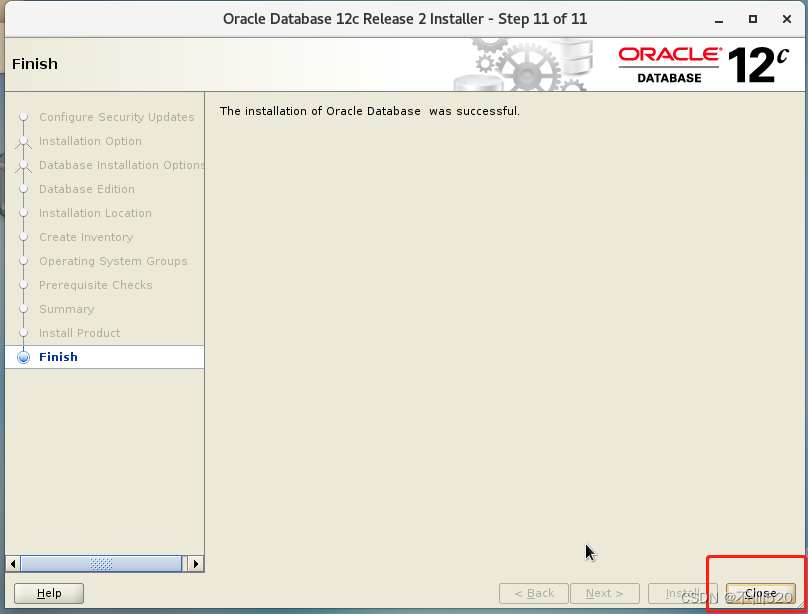Screen dimensions: 808x614
Task: Close the installer window with X
Action: click(x=786, y=19)
